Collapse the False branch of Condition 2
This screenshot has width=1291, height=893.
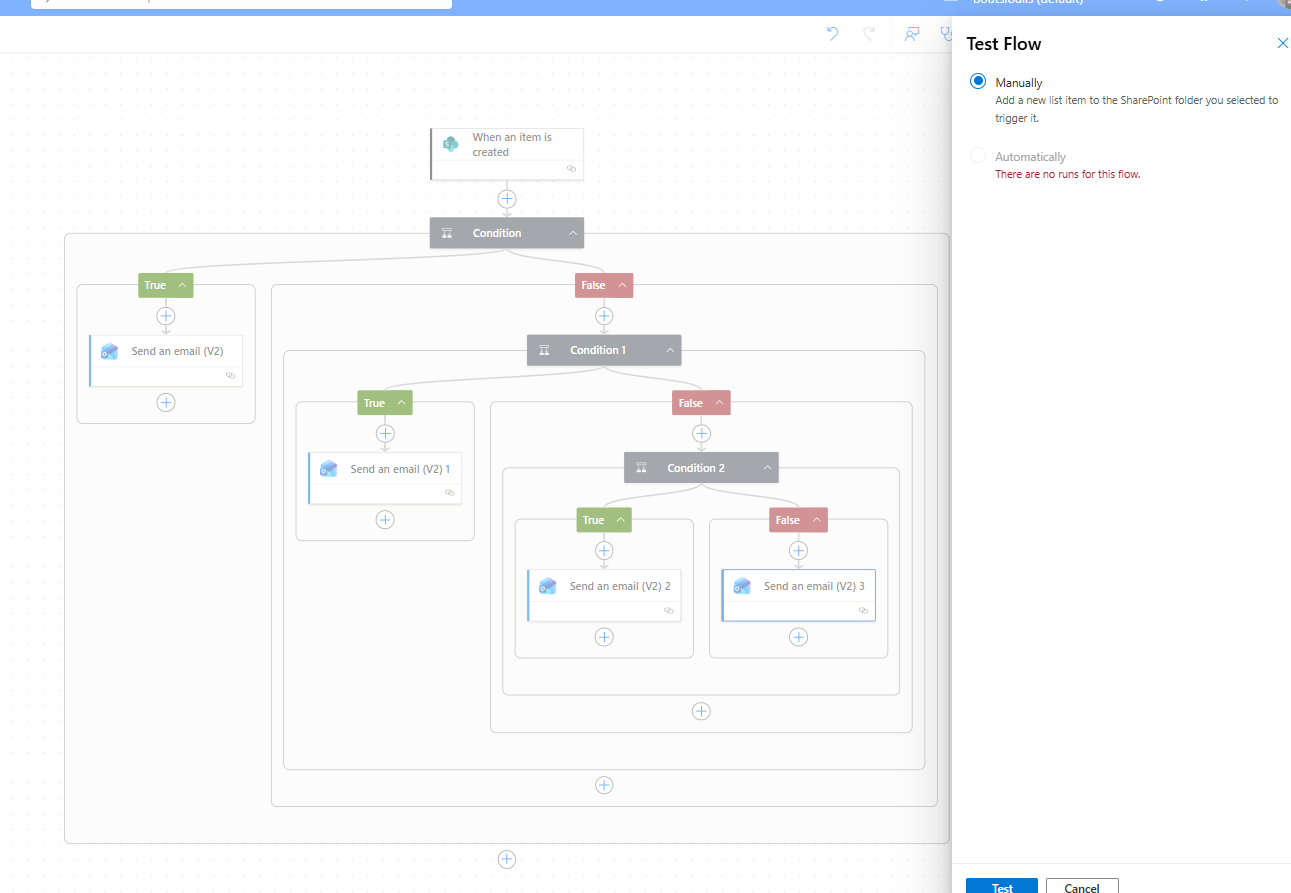click(817, 520)
